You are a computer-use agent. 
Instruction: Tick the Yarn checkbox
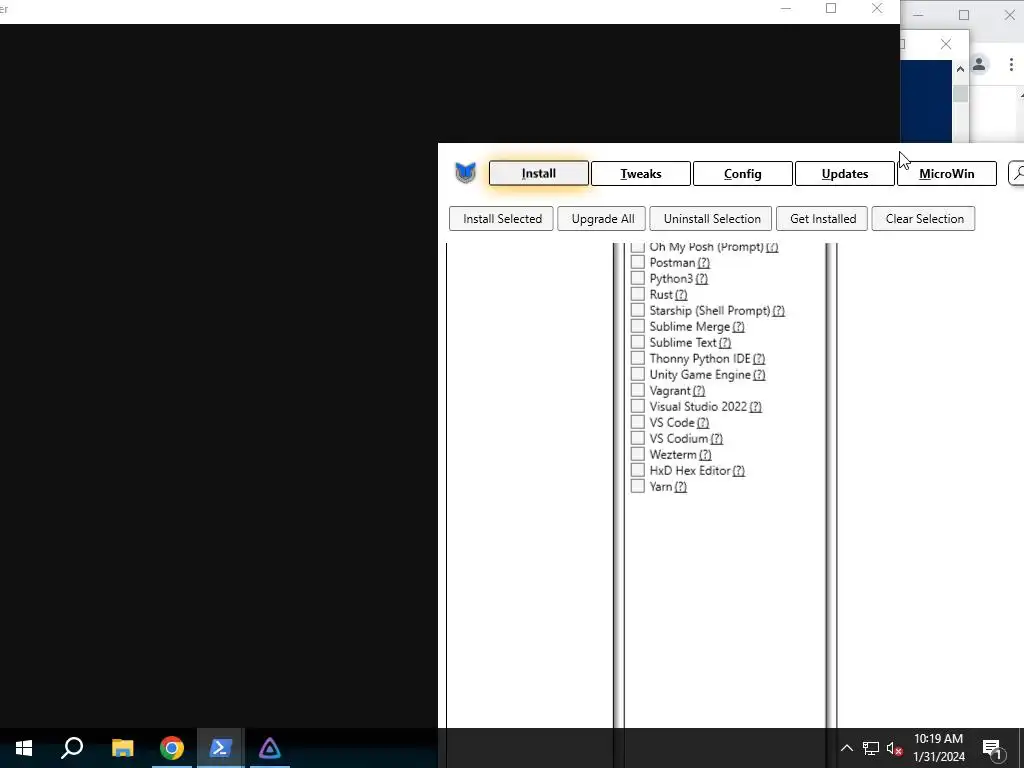coord(637,486)
